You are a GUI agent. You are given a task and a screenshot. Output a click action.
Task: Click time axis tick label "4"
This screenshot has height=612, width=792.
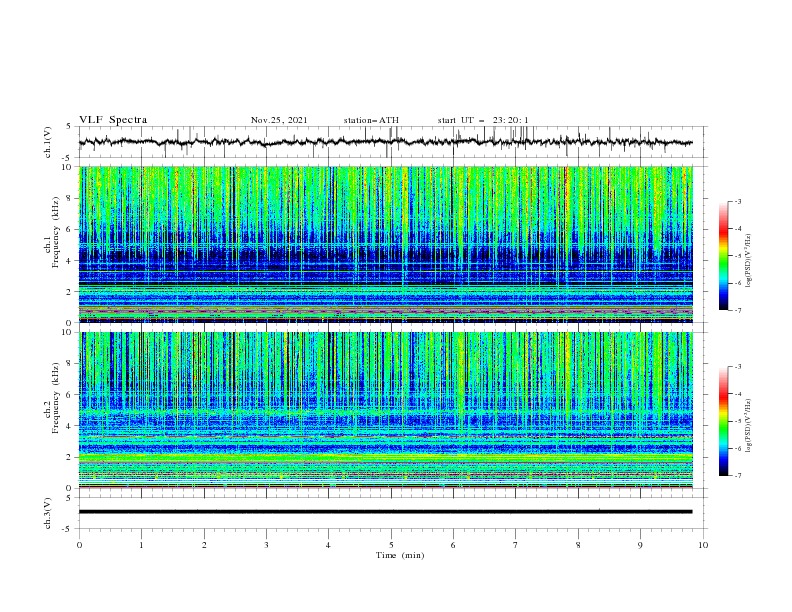tap(328, 545)
